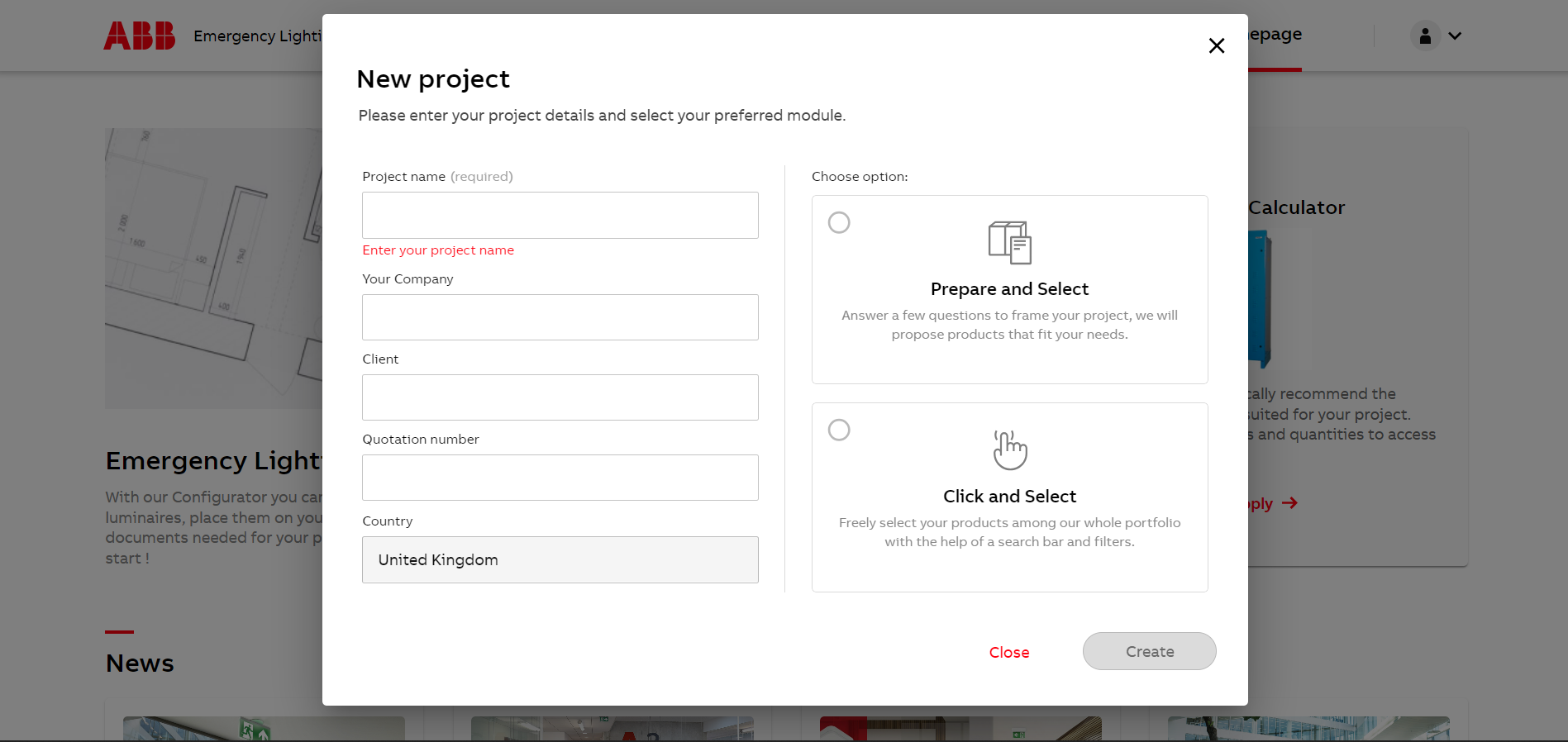1568x742 pixels.
Task: Click the Click and Select hand icon
Action: coord(1009,449)
